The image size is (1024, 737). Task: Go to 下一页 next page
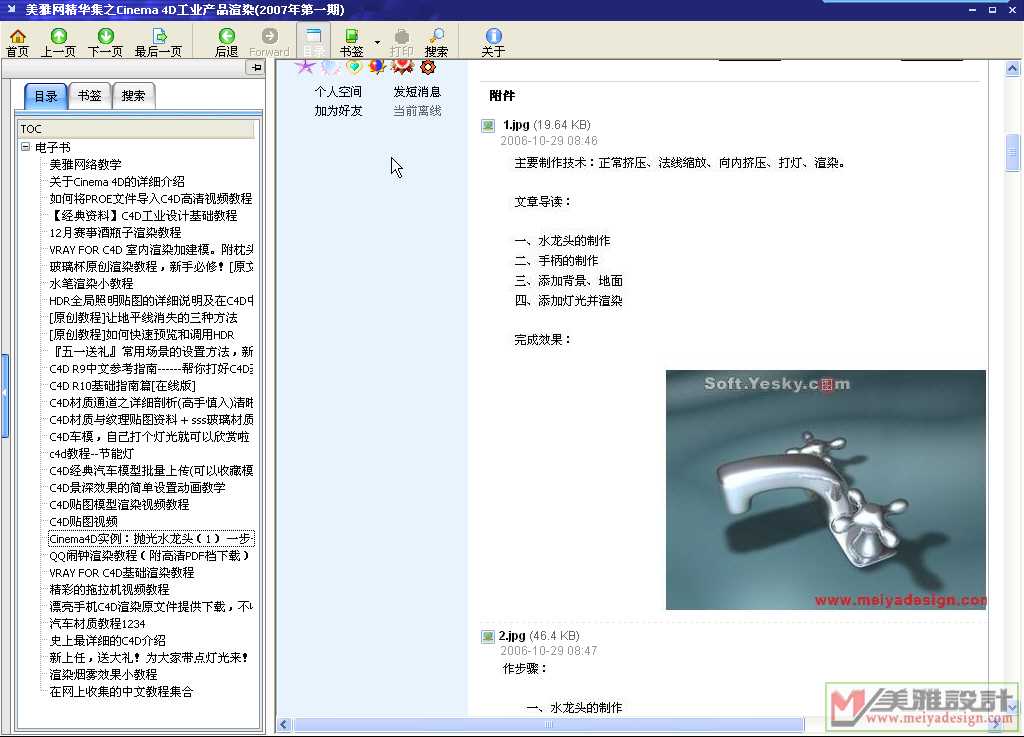coord(105,42)
